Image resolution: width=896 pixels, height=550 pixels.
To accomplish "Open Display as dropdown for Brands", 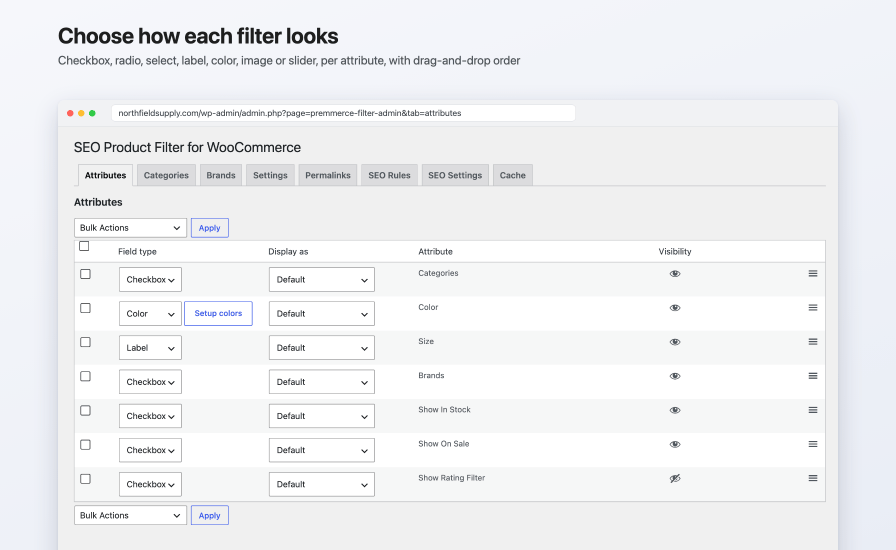I will [322, 382].
